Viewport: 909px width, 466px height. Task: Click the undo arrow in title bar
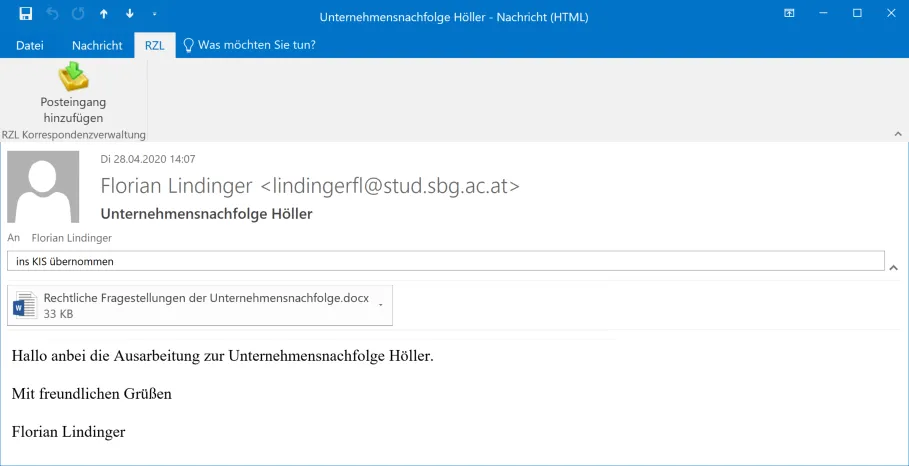tap(52, 14)
